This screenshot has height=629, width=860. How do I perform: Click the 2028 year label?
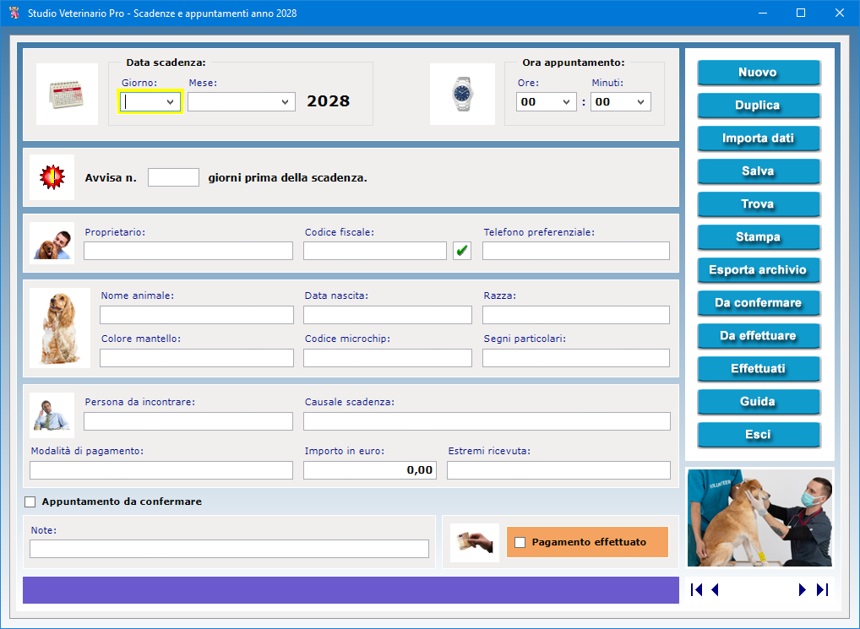(328, 101)
